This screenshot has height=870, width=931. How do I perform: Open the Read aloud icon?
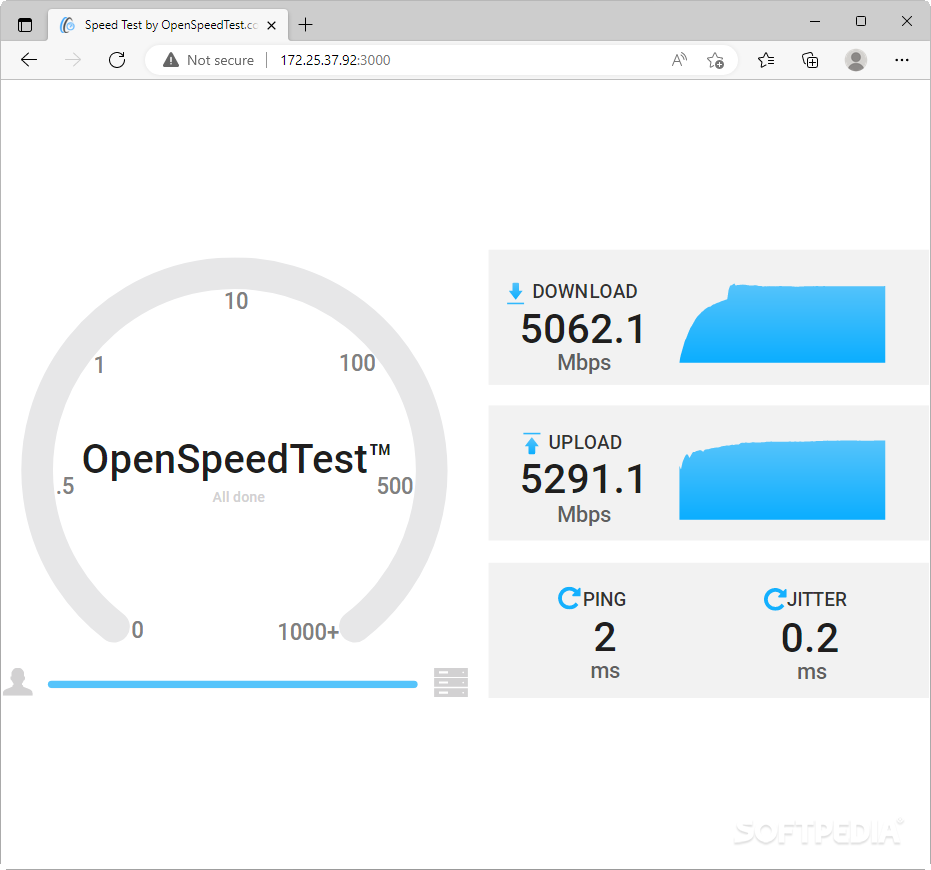[x=679, y=60]
